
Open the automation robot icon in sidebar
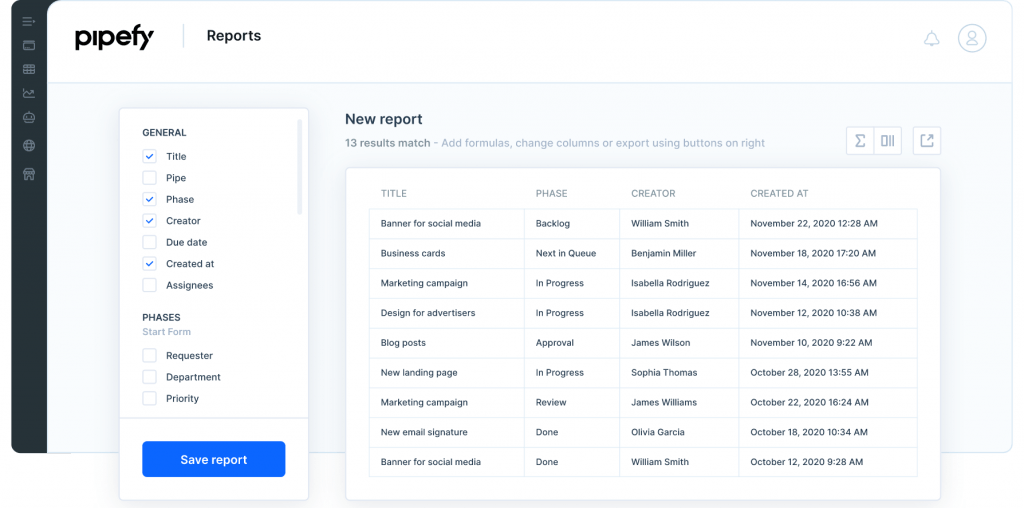(29, 118)
